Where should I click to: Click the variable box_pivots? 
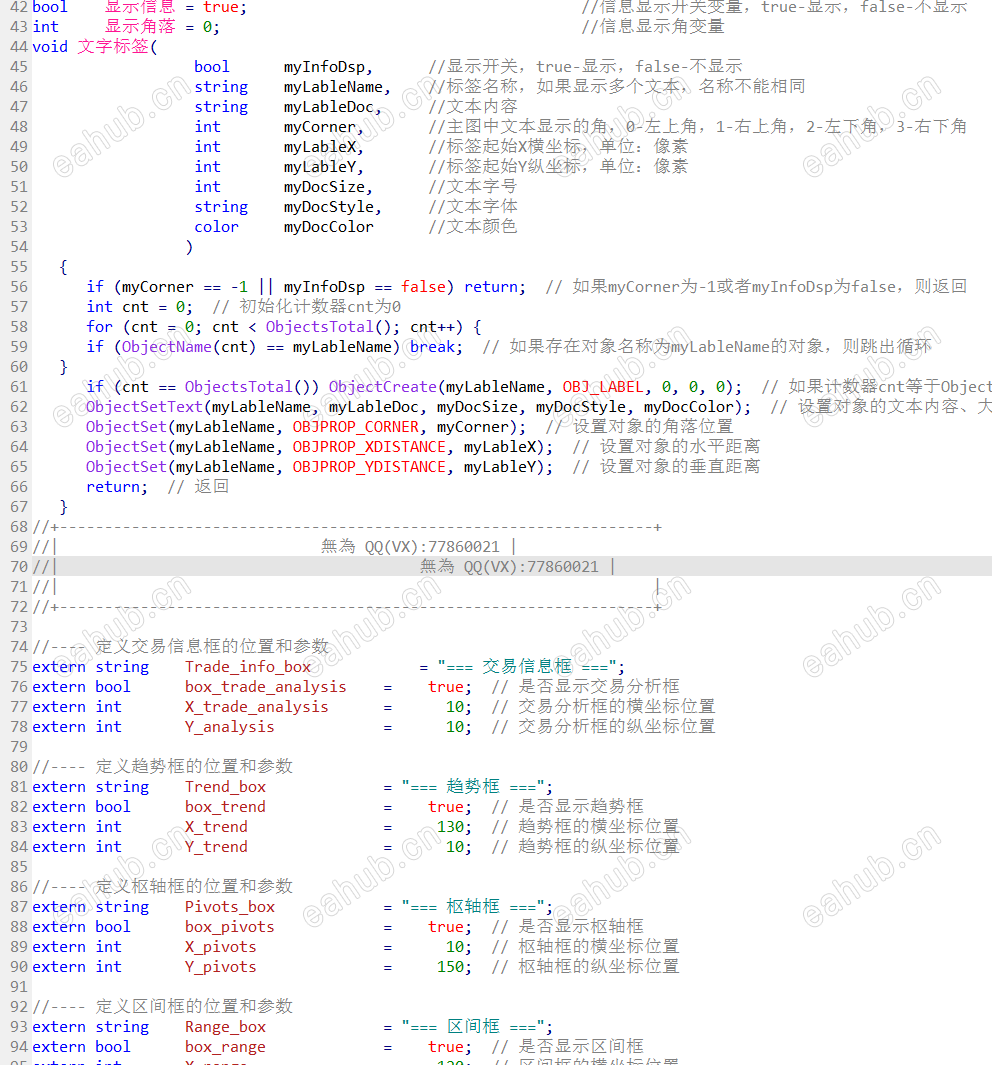[x=229, y=926]
